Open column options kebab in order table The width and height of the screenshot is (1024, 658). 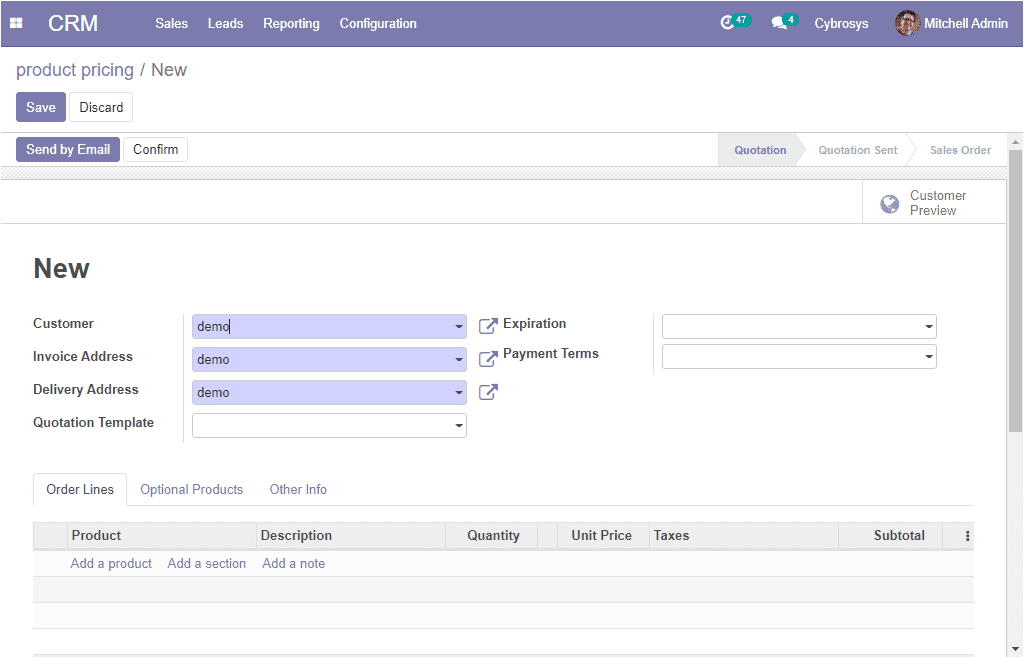[967, 536]
